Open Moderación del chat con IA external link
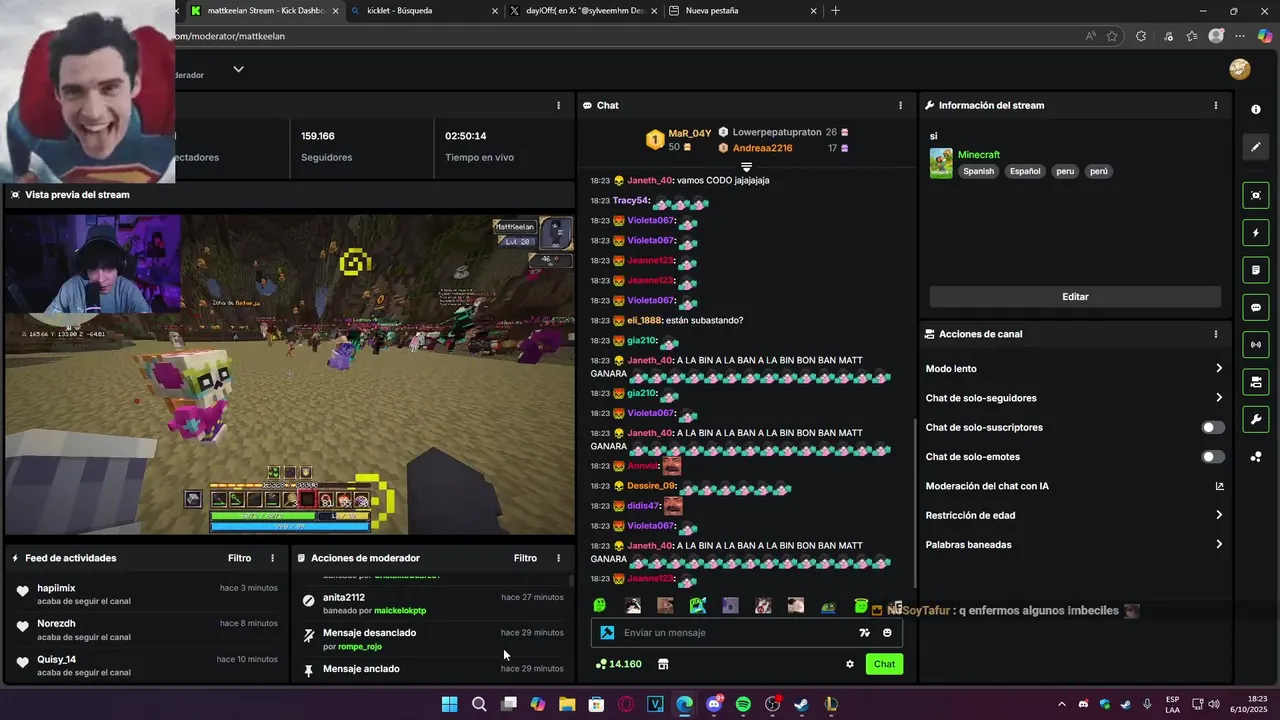Image resolution: width=1280 pixels, height=720 pixels. pos(1219,486)
